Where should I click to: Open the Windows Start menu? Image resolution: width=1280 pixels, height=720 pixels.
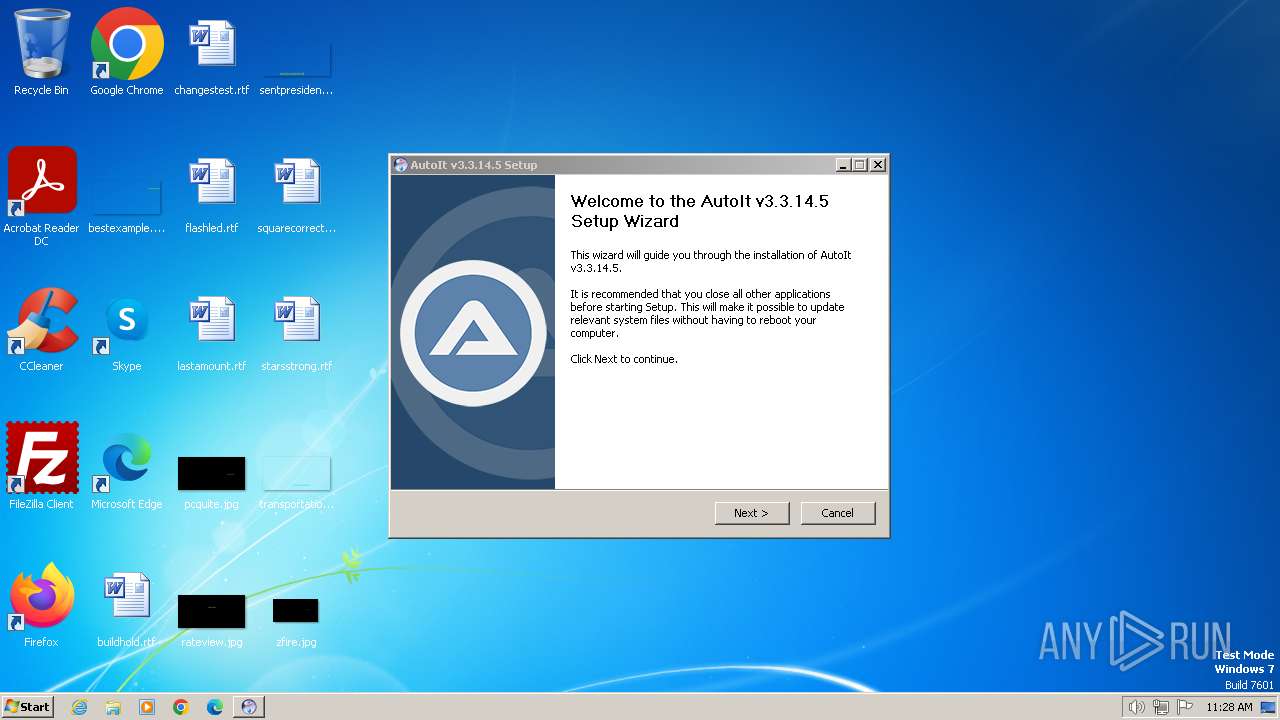[28, 706]
